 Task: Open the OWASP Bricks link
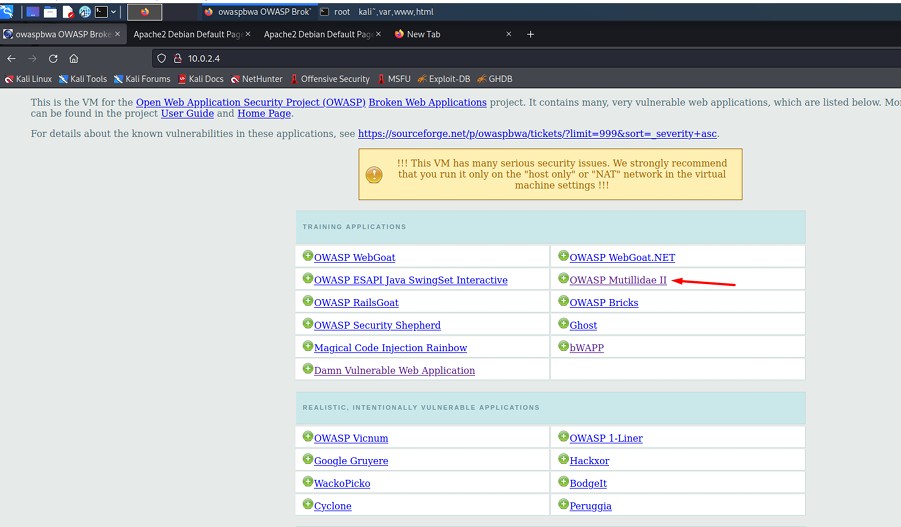coord(604,303)
